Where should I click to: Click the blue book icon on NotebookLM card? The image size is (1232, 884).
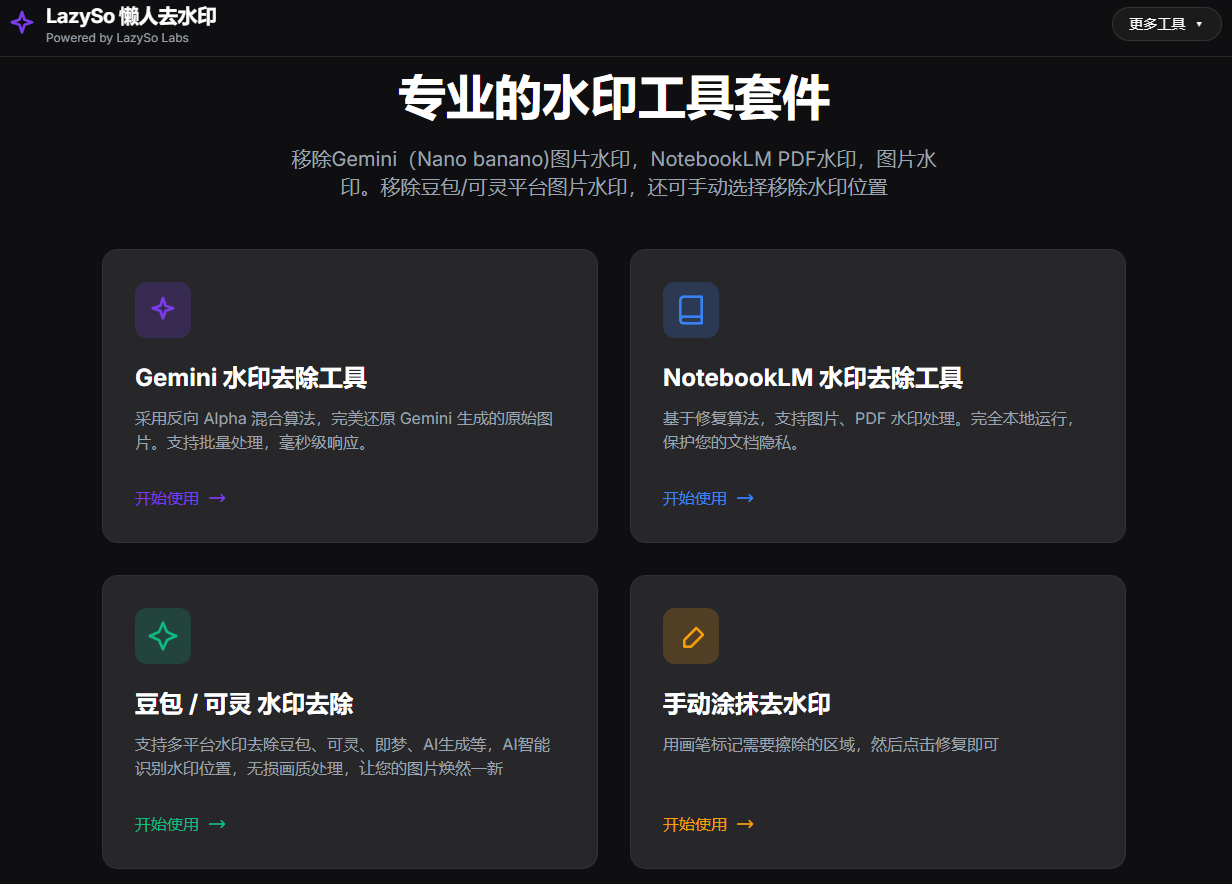point(690,310)
